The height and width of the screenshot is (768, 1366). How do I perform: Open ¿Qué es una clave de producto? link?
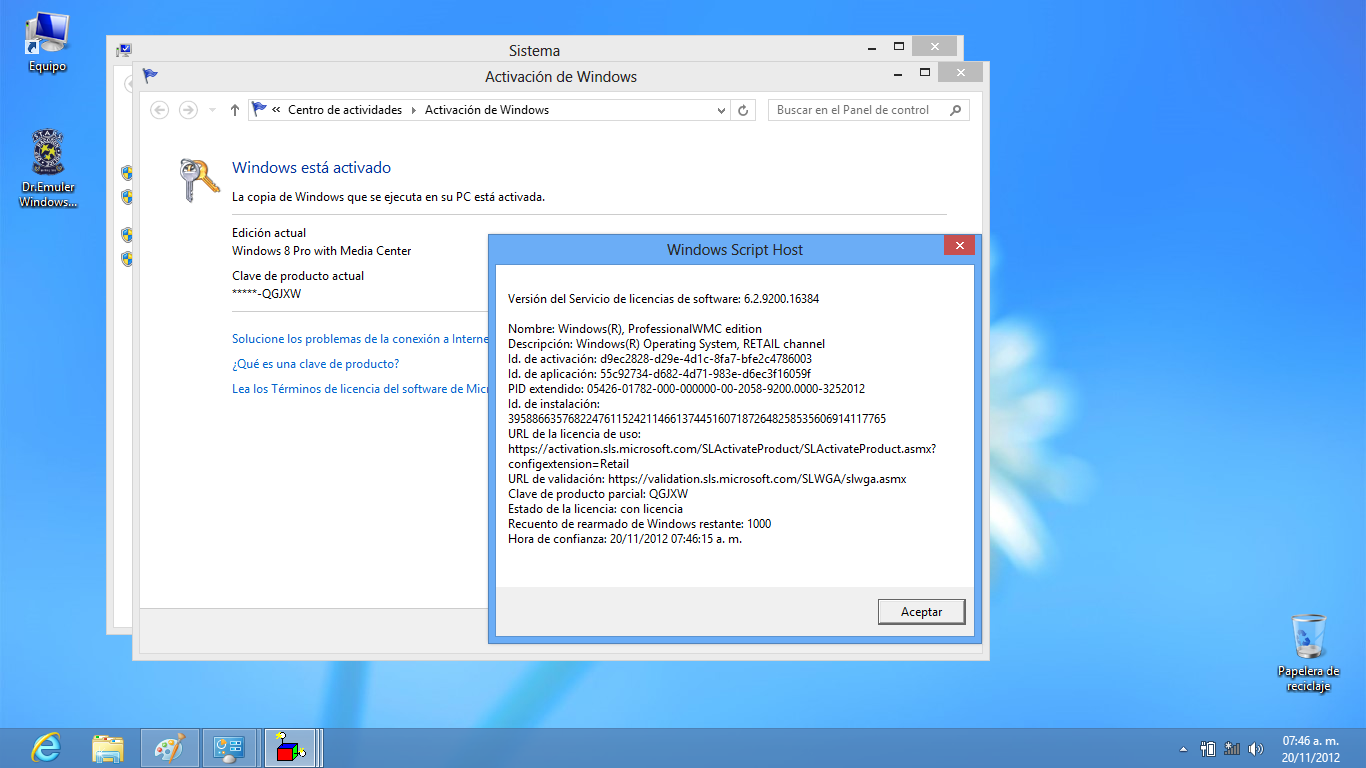coord(315,364)
